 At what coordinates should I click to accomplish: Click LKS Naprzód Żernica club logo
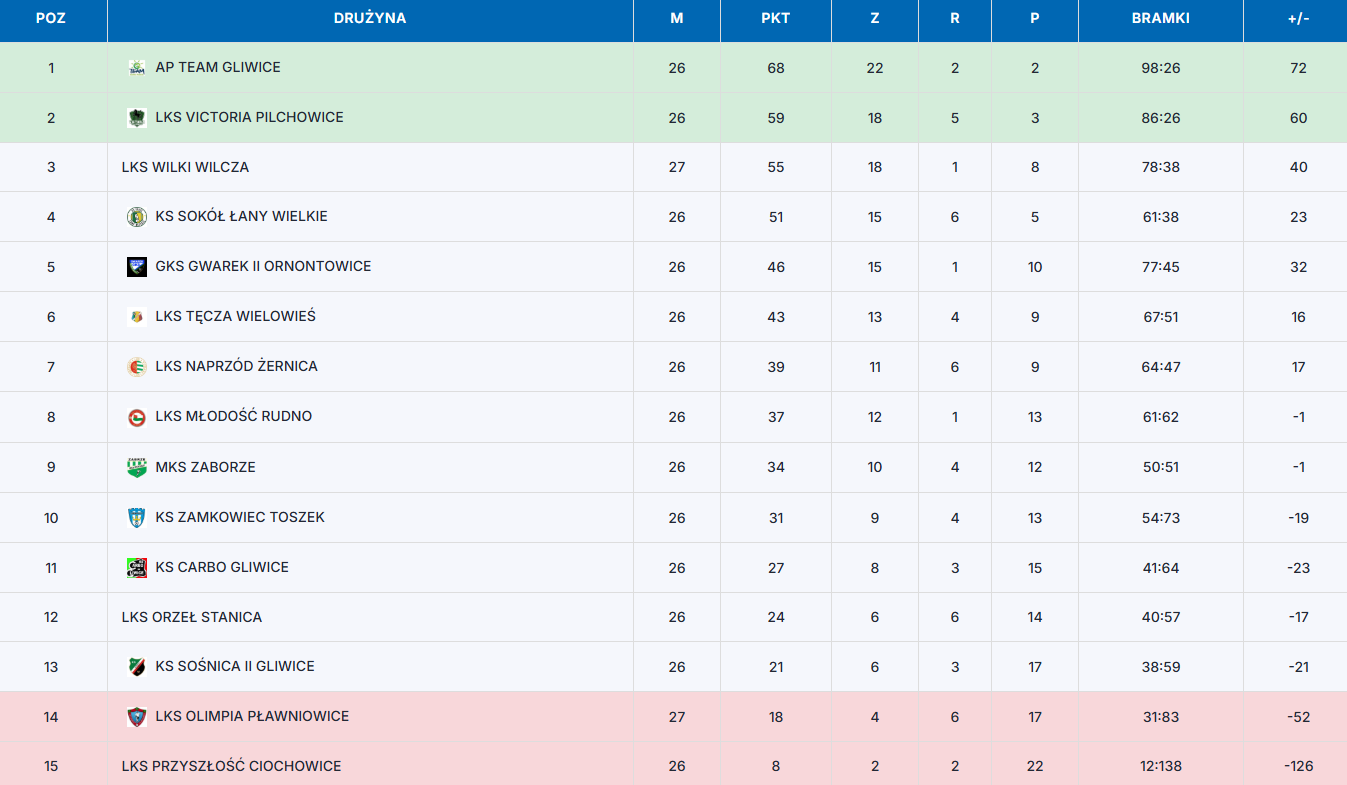[x=137, y=367]
